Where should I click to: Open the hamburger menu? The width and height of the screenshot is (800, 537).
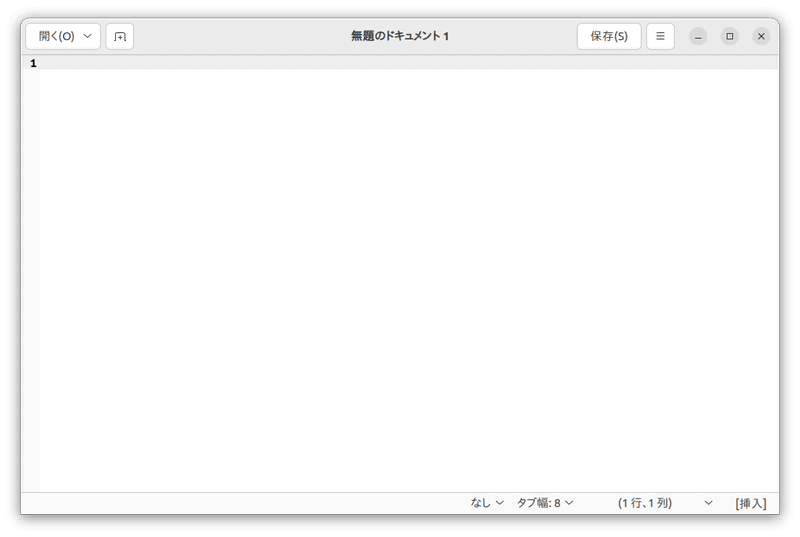point(660,36)
